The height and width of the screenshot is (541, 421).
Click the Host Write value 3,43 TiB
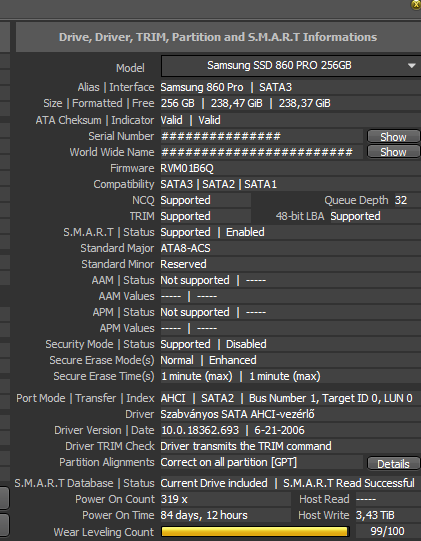[375, 515]
